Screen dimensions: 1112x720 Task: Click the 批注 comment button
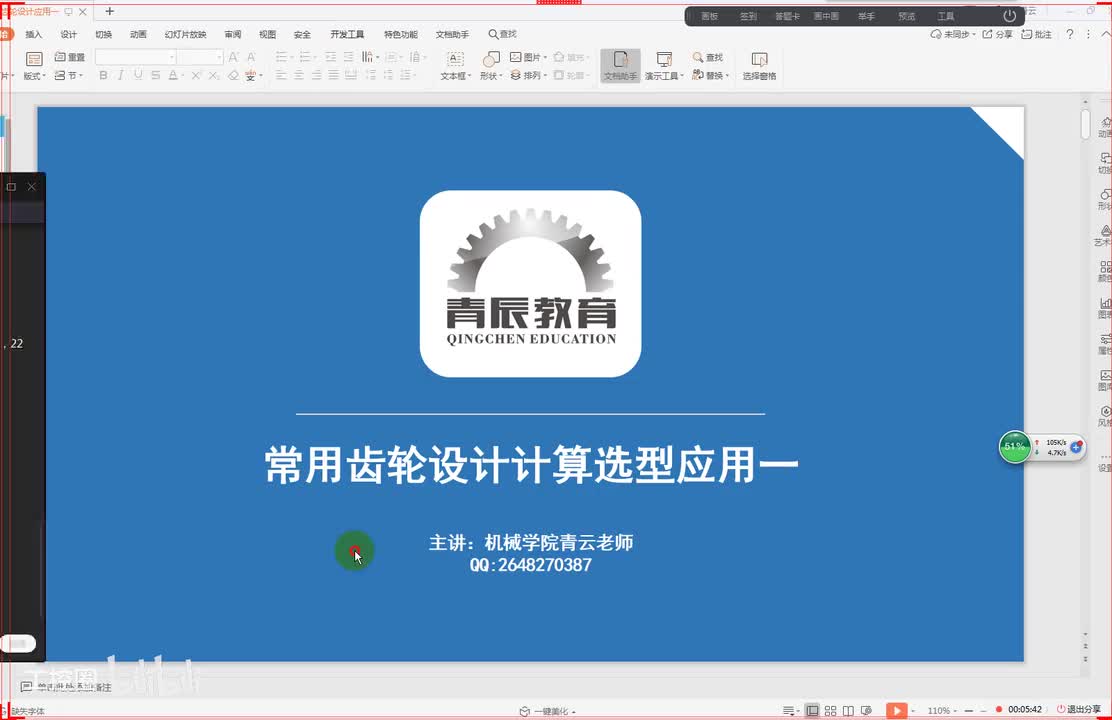point(1036,34)
